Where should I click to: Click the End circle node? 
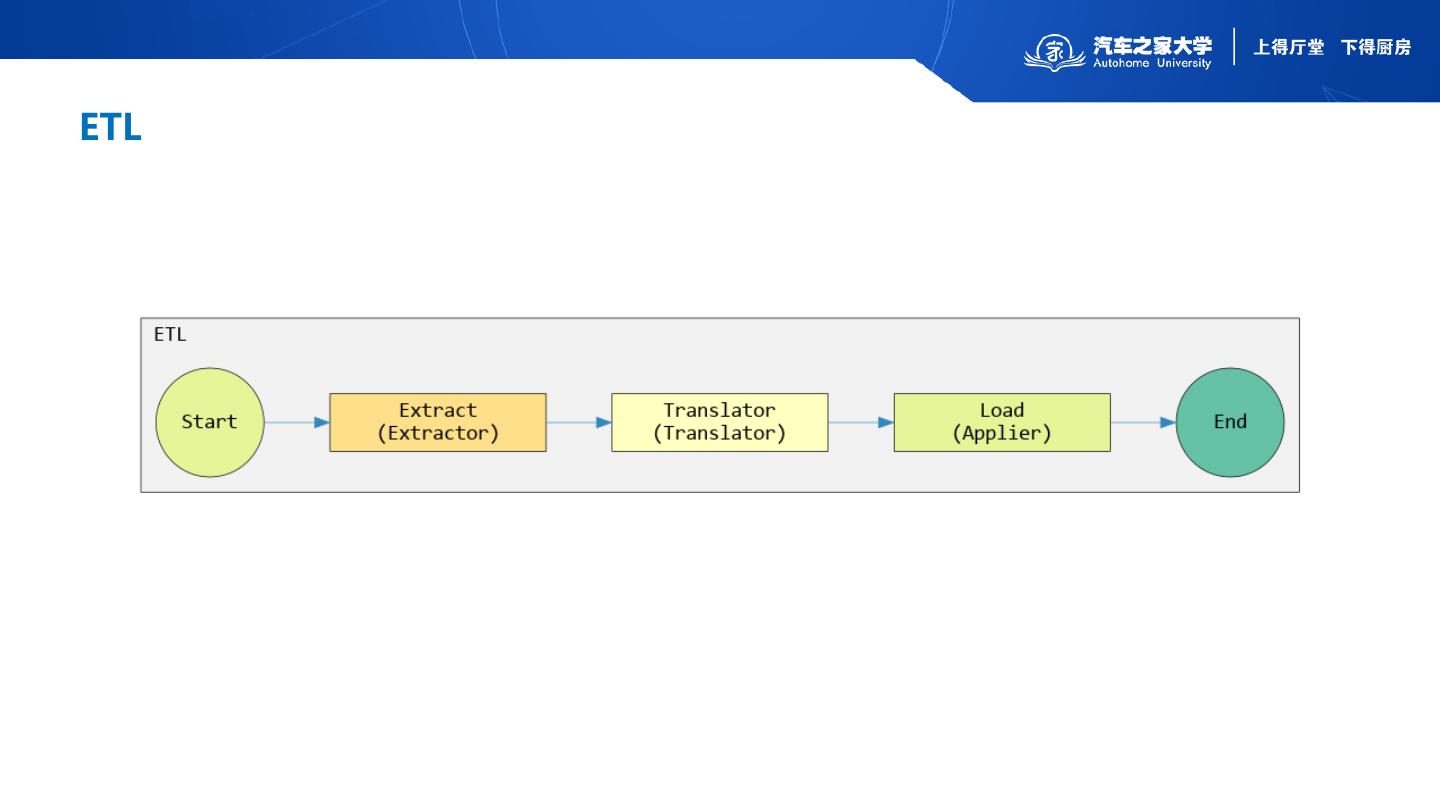coord(1230,422)
